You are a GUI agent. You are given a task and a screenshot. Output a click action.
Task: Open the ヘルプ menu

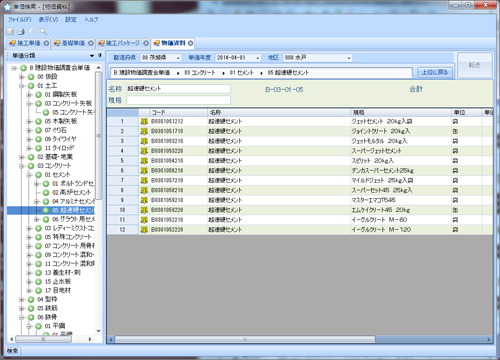91,20
